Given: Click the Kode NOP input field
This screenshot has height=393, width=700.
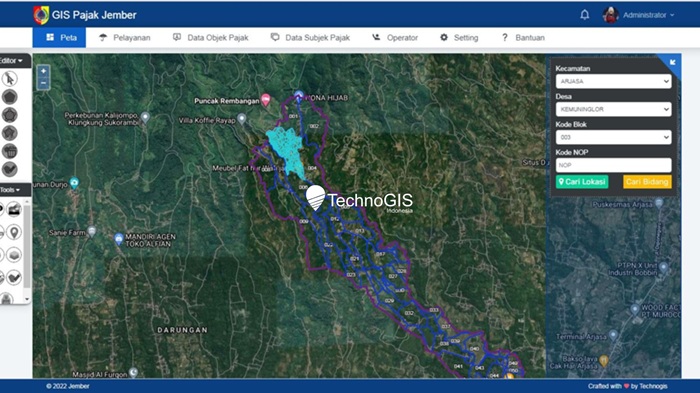Looking at the screenshot, I should 613,165.
